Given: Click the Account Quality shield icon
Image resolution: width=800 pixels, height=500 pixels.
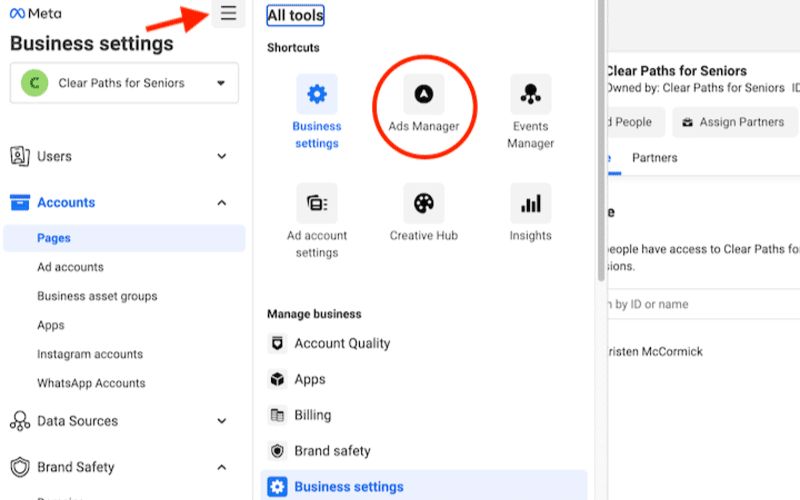Looking at the screenshot, I should point(277,343).
